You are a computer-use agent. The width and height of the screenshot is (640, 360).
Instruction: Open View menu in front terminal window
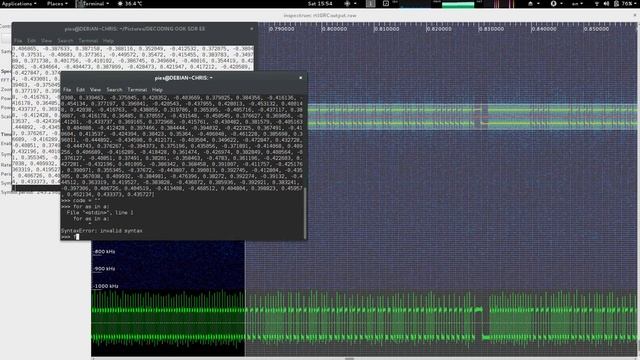click(96, 89)
